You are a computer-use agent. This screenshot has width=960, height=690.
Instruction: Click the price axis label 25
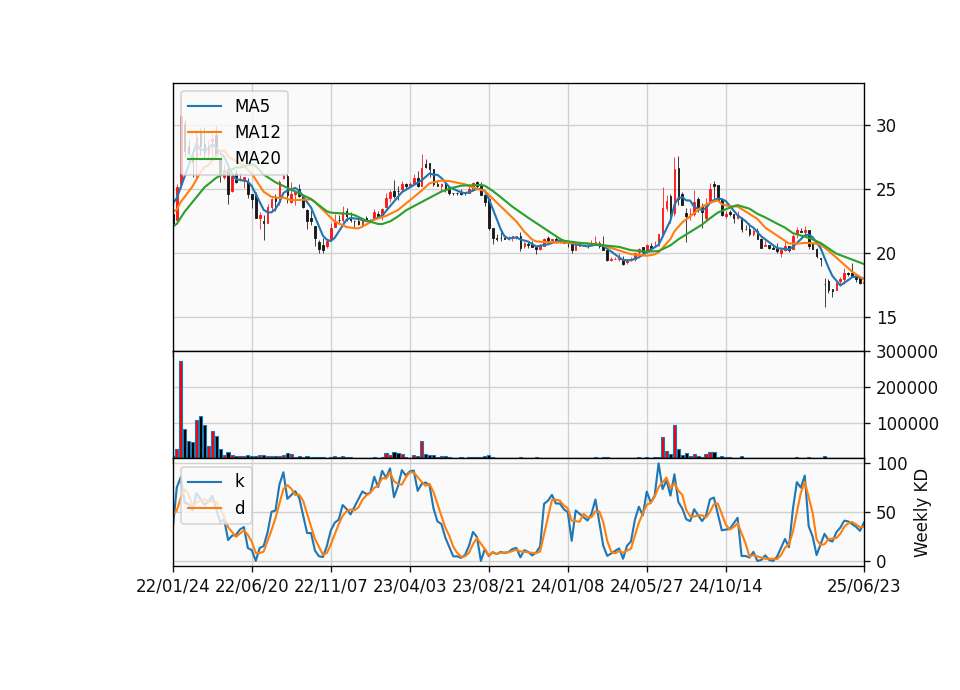tap(886, 190)
